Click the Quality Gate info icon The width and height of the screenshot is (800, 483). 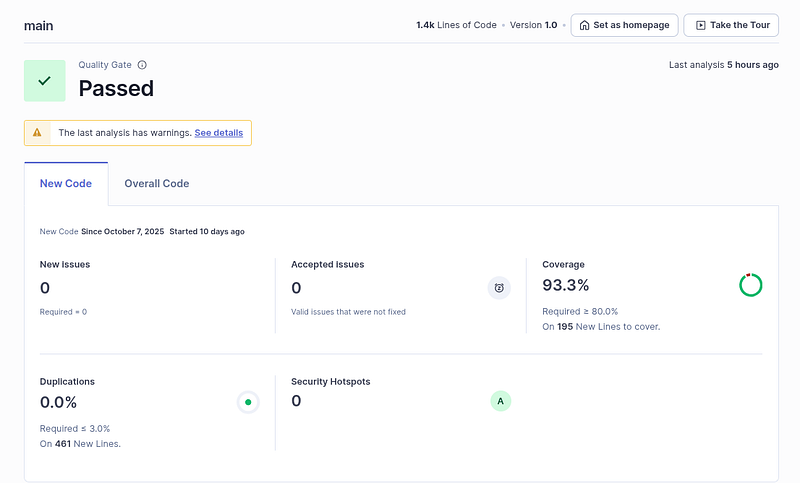coord(142,65)
